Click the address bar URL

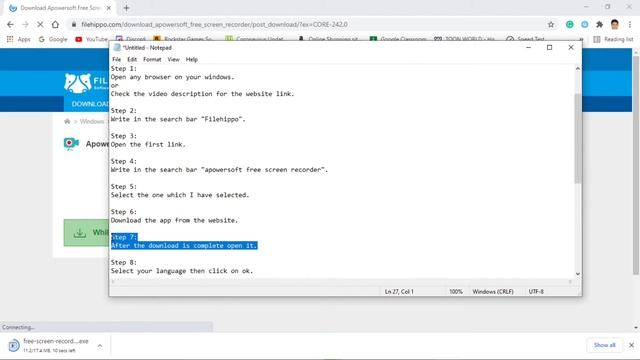tap(214, 24)
